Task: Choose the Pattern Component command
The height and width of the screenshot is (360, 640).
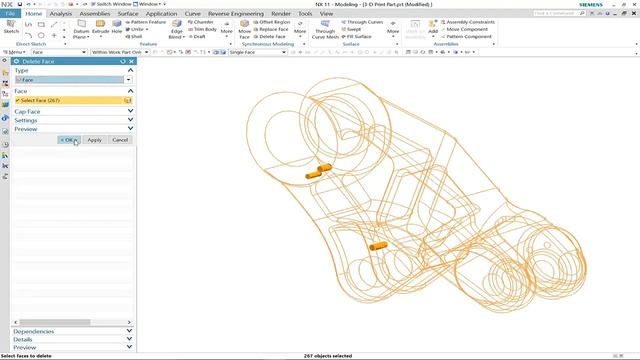Action: tap(466, 36)
